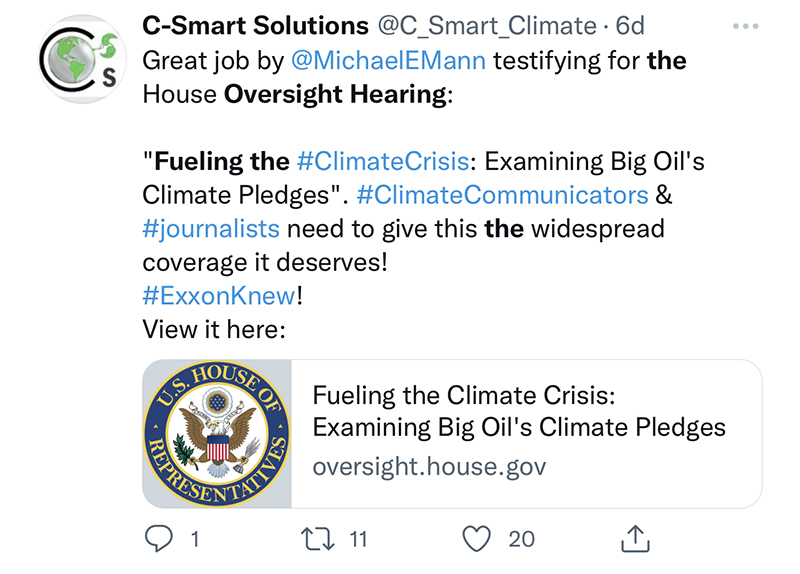Visit the oversight.house.gov domain in the card
This screenshot has height=574, width=800.
pos(429,467)
